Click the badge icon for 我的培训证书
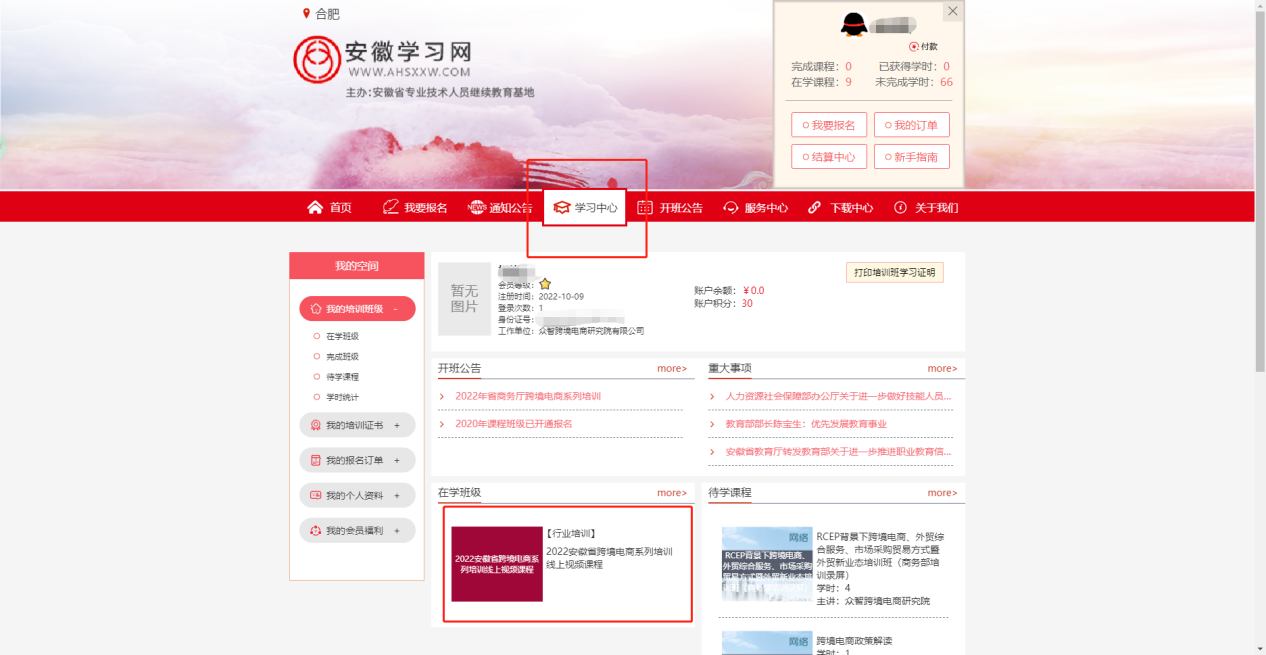Image resolution: width=1266 pixels, height=655 pixels. tap(316, 425)
